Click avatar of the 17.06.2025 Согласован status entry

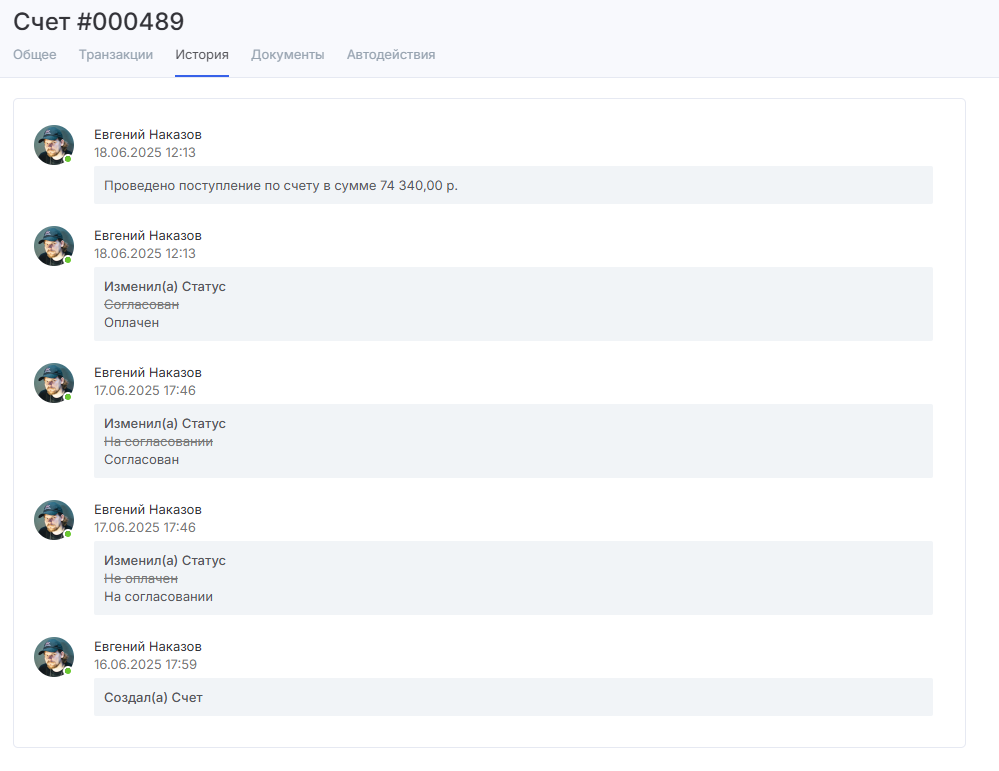pyautogui.click(x=54, y=383)
